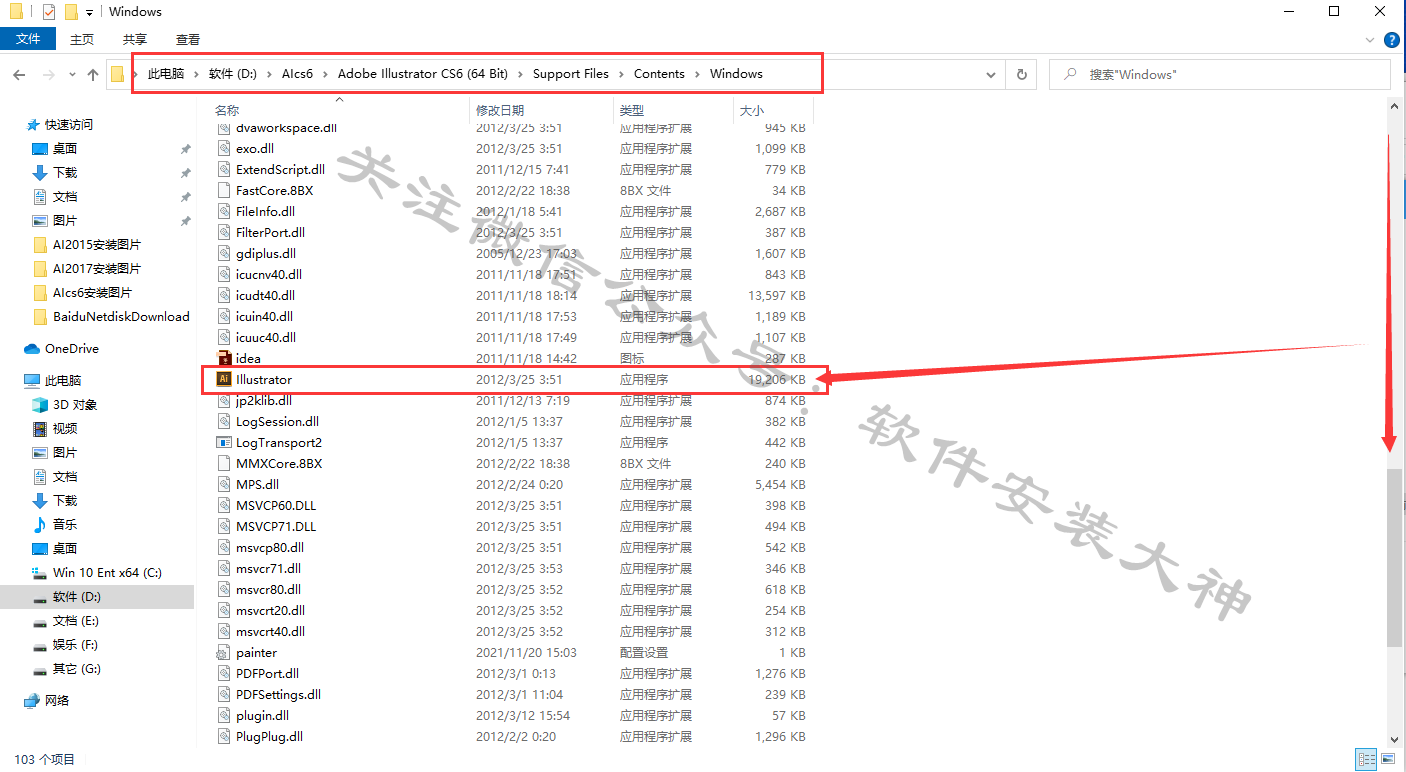Select the jp2klib.dll file name
Screen dimensions: 1406x772
click(264, 400)
